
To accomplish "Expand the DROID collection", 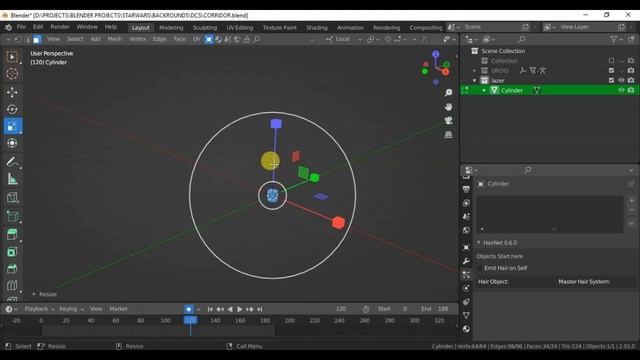I will (474, 71).
